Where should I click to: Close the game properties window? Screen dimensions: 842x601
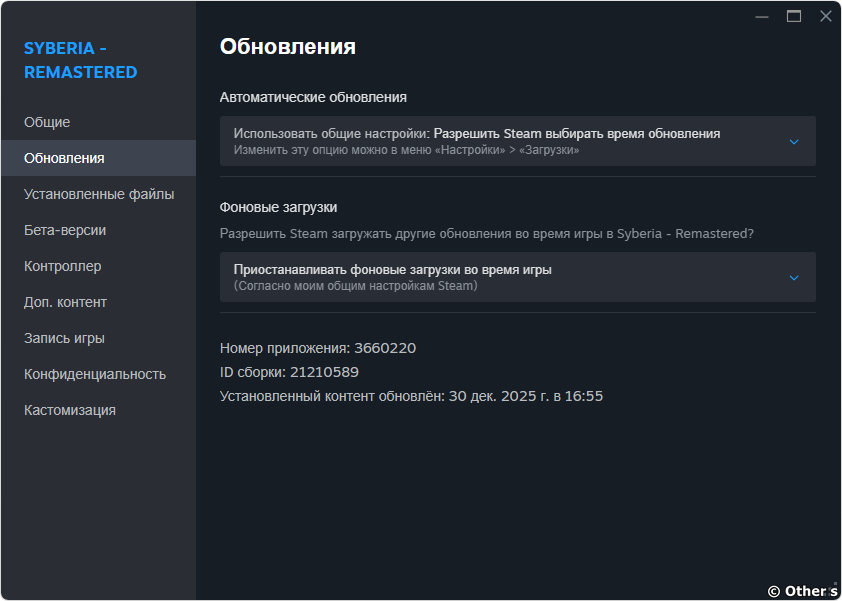pos(825,16)
